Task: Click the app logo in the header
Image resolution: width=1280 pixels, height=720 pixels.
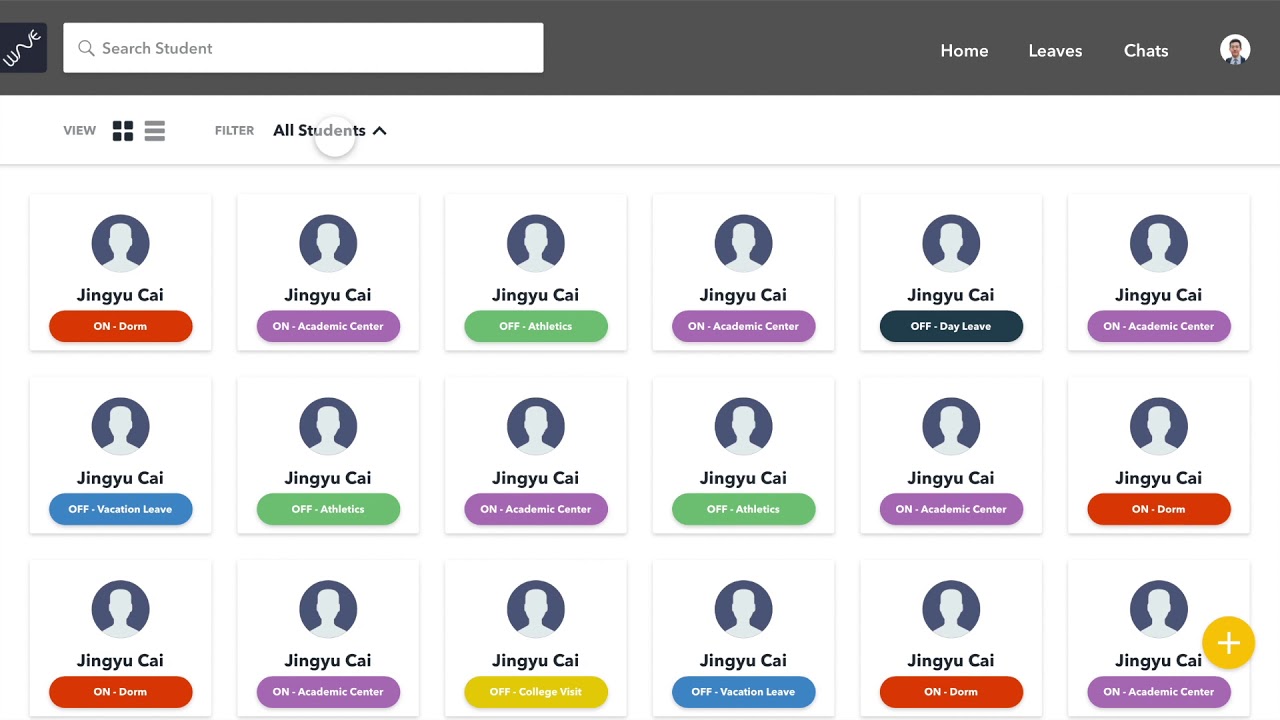Action: pos(22,48)
